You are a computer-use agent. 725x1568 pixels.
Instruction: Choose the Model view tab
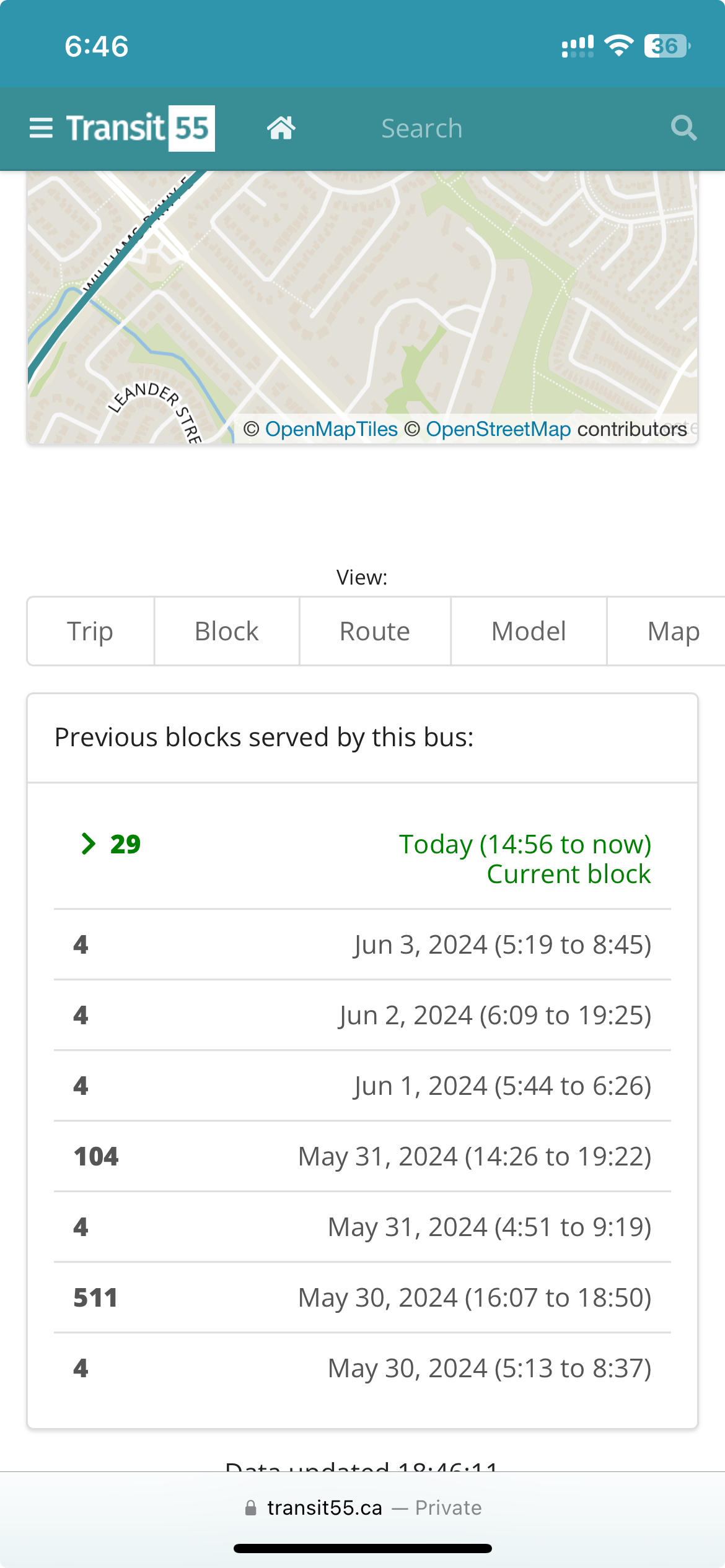tap(529, 631)
